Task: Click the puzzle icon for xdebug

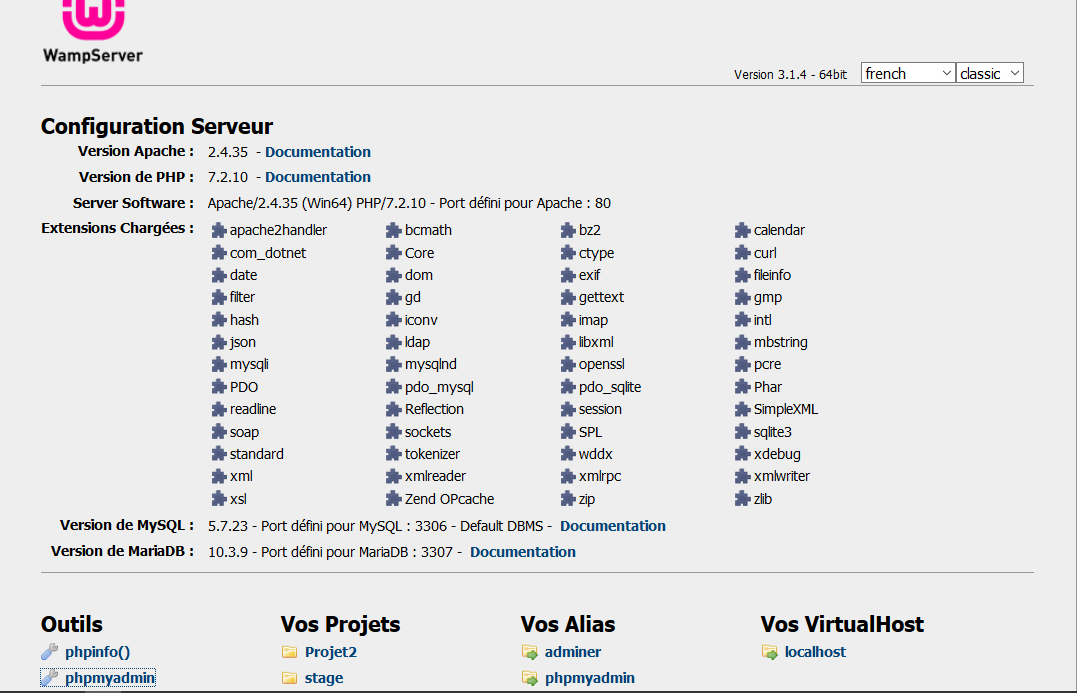Action: [x=742, y=454]
